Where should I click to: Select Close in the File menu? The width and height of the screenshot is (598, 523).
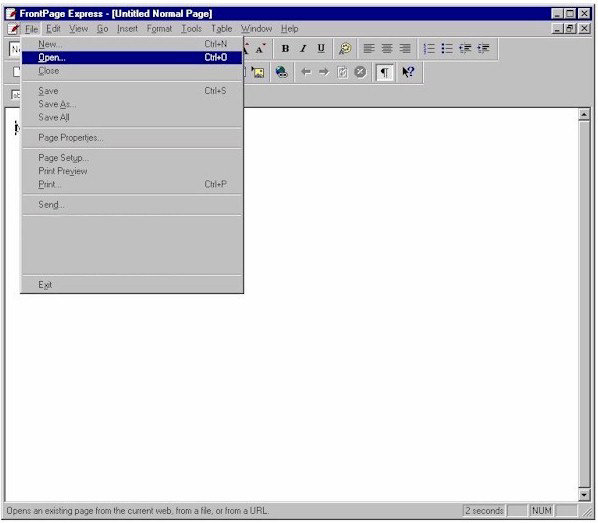(x=132, y=71)
